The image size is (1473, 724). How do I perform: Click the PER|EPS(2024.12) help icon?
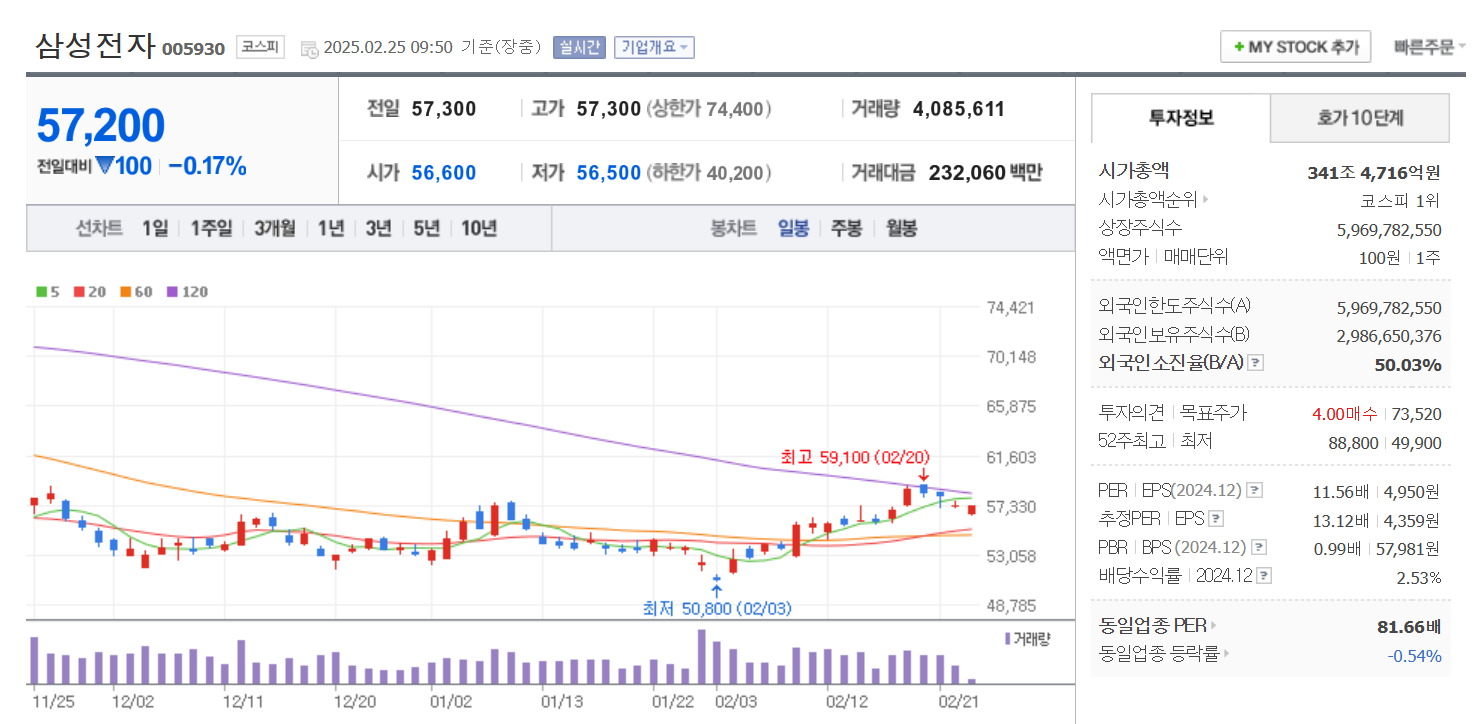[x=1254, y=490]
